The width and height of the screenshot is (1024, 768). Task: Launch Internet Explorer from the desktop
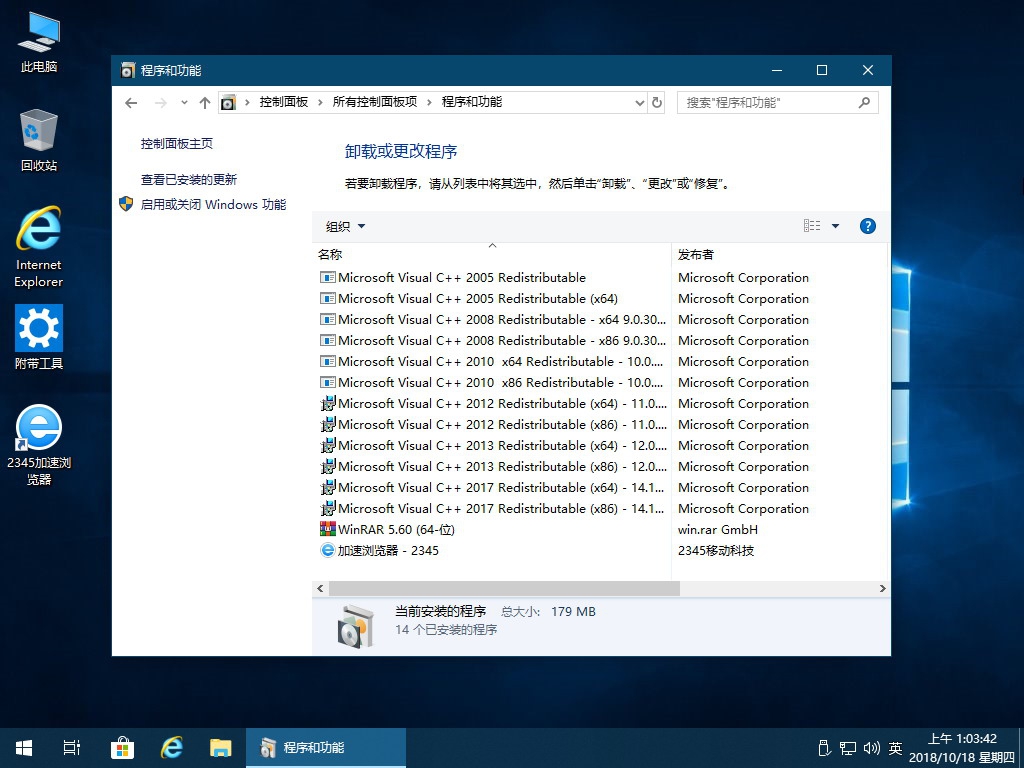[x=39, y=247]
